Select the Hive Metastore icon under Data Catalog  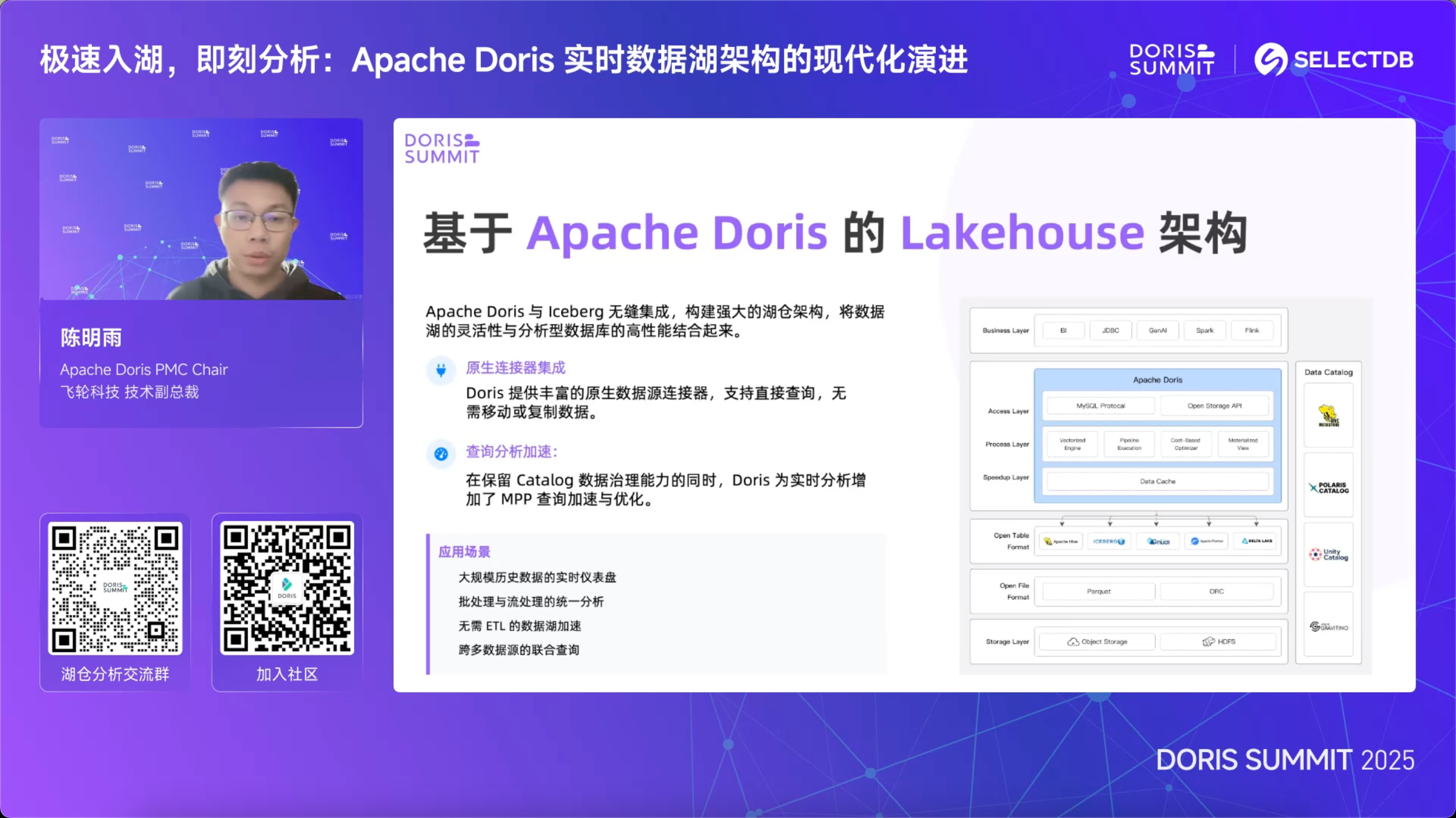1328,414
